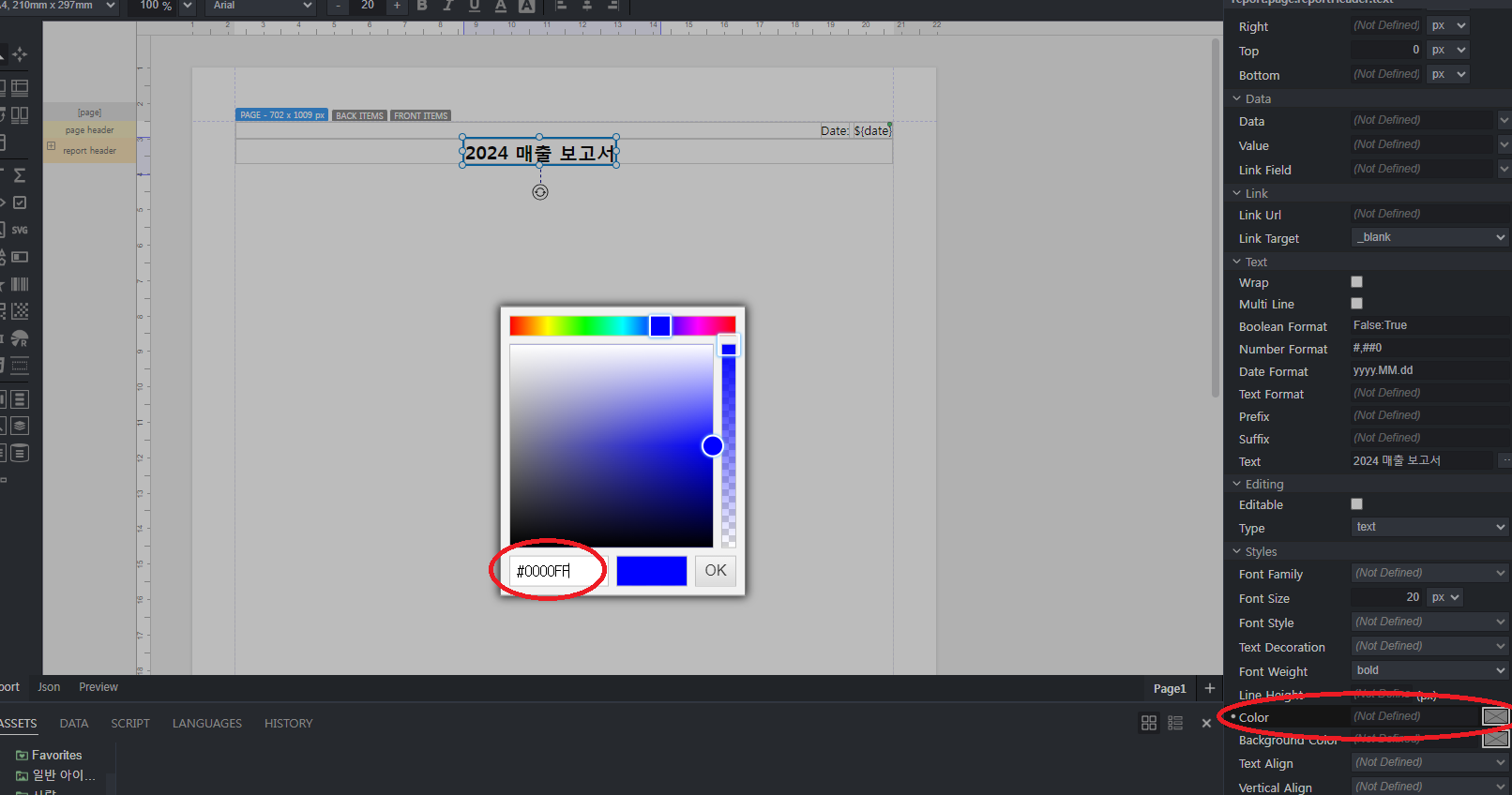The image size is (1512, 795).
Task: Insert the dashed line band element
Action: coord(20,366)
